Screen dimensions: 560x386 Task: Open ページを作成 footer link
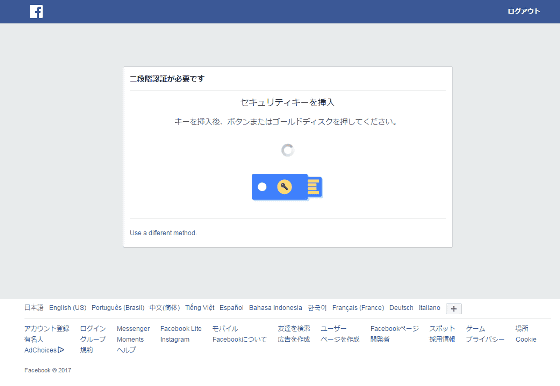340,339
